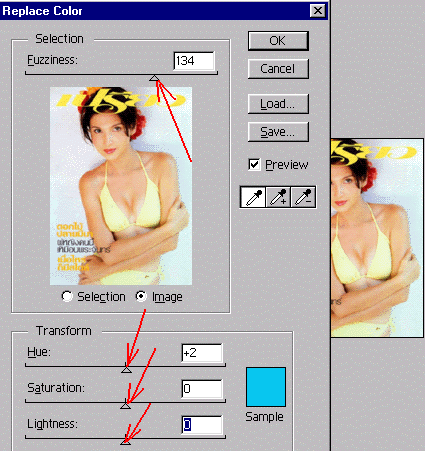Image resolution: width=425 pixels, height=451 pixels.
Task: Click the Saturation value field
Action: 202,389
